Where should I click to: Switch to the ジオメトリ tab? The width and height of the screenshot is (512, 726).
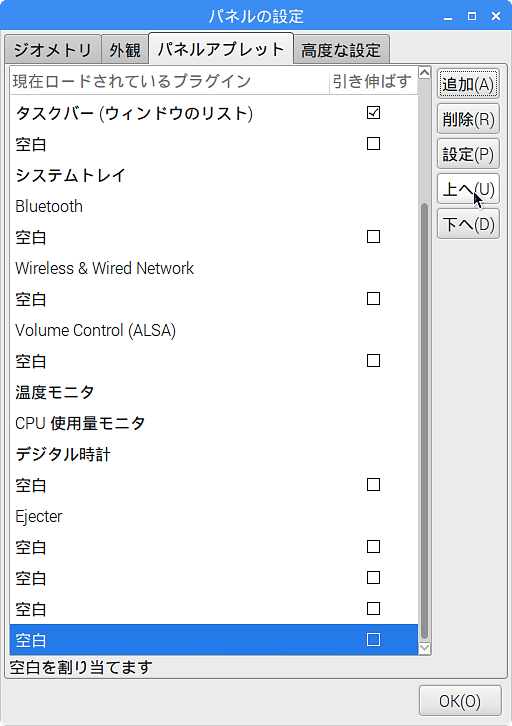pos(52,49)
